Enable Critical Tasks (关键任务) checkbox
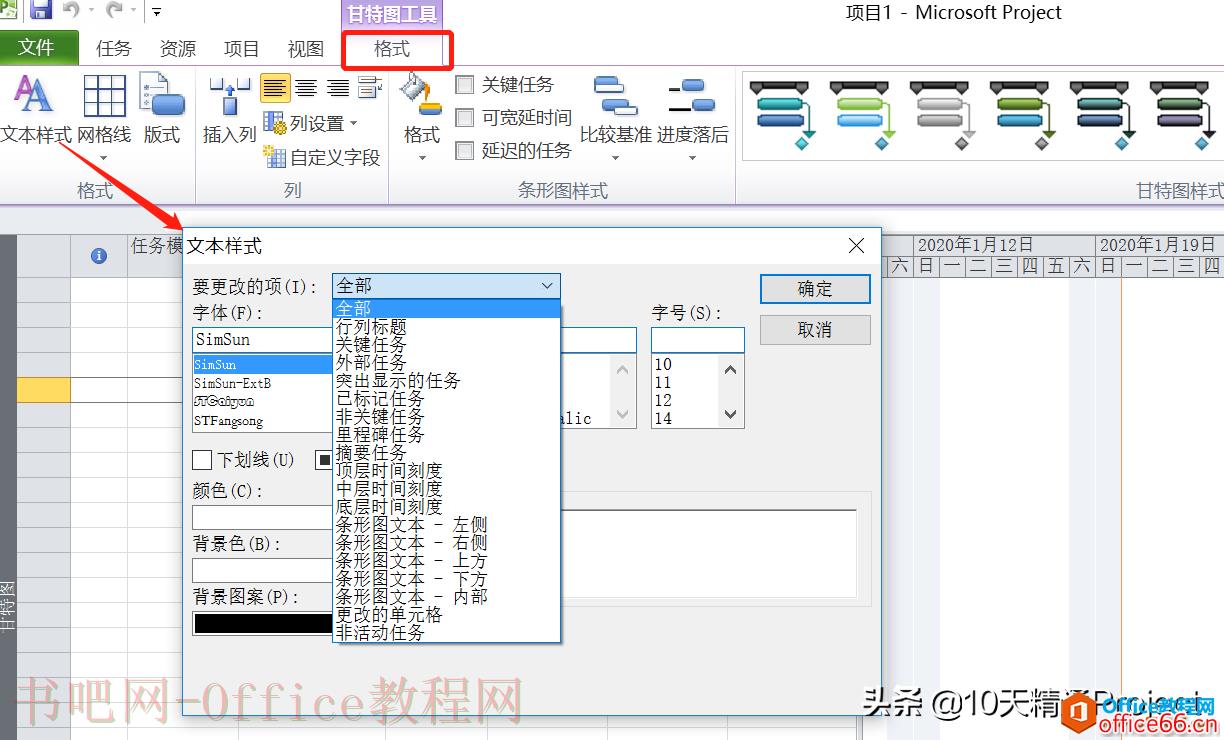1224x740 pixels. (464, 85)
